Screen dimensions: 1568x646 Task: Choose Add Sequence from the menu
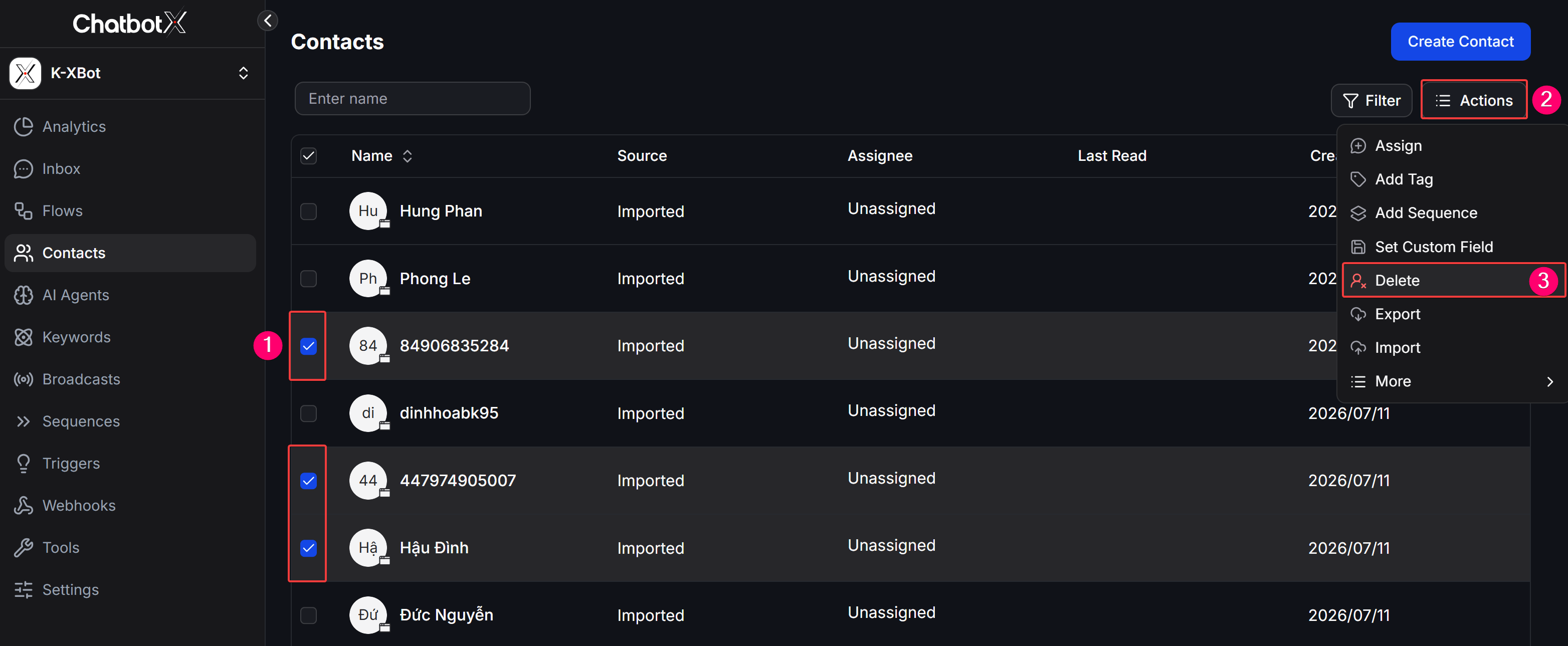[x=1451, y=213]
